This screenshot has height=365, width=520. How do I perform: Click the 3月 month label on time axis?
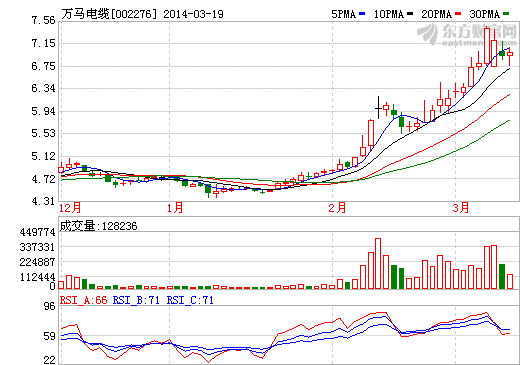461,208
